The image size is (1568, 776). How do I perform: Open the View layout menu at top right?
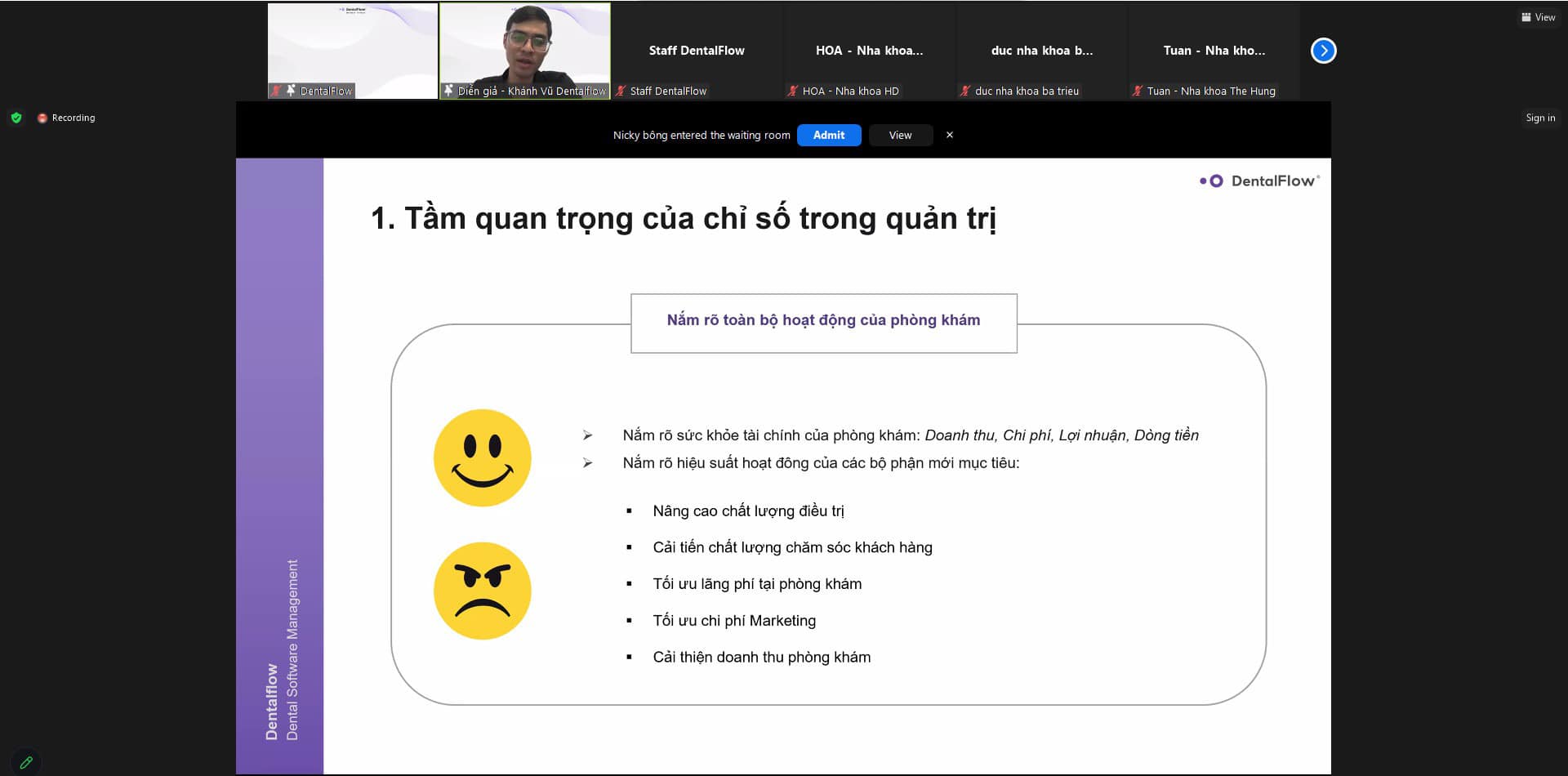[1538, 17]
